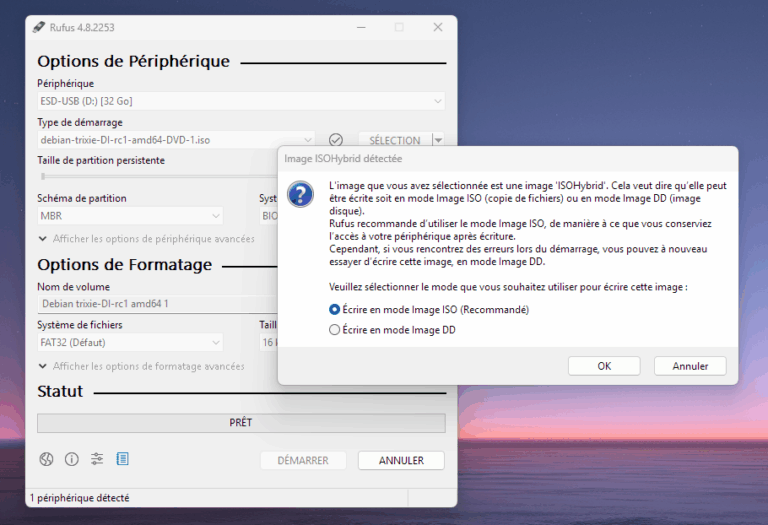Click the checksum checkmark icon next to SÉLECTION
This screenshot has width=768, height=525.
[336, 140]
